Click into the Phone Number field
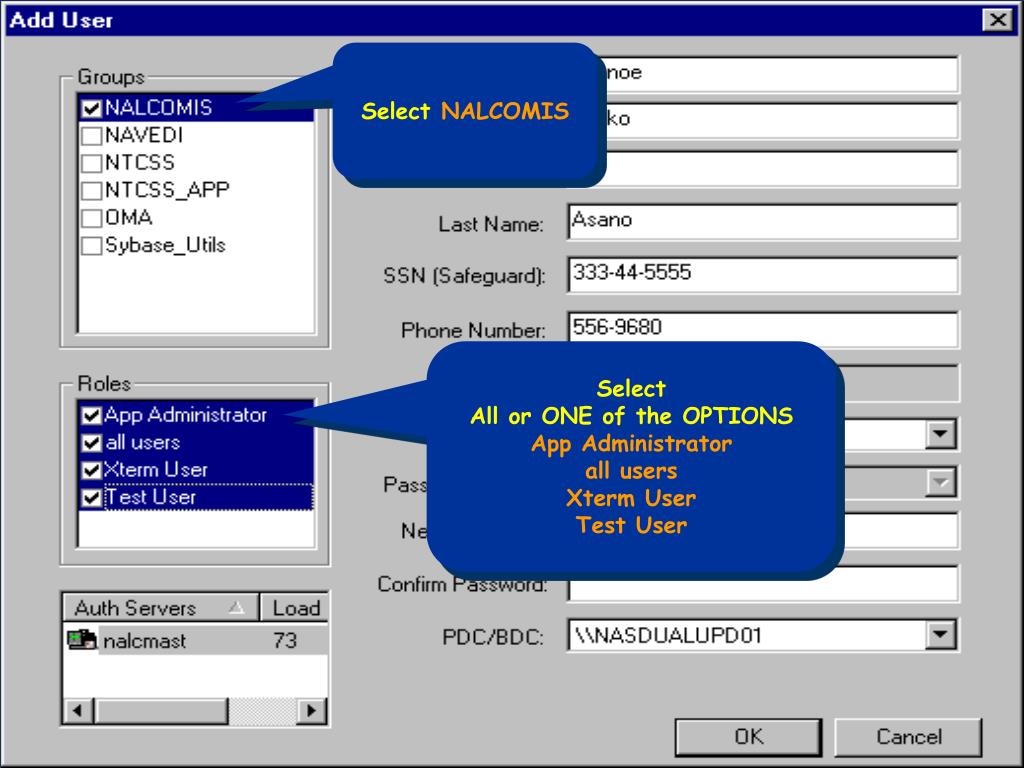This screenshot has width=1024, height=768. [x=763, y=328]
